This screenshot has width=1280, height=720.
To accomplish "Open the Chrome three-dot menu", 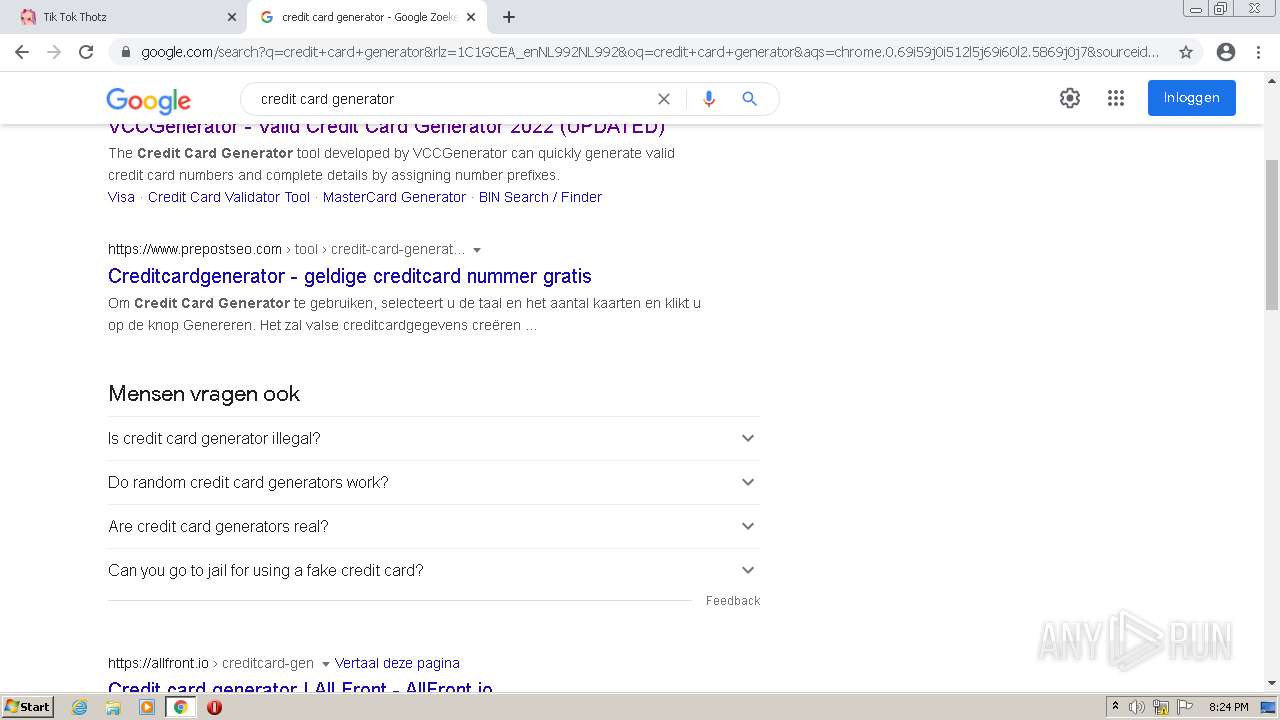I will (x=1258, y=52).
